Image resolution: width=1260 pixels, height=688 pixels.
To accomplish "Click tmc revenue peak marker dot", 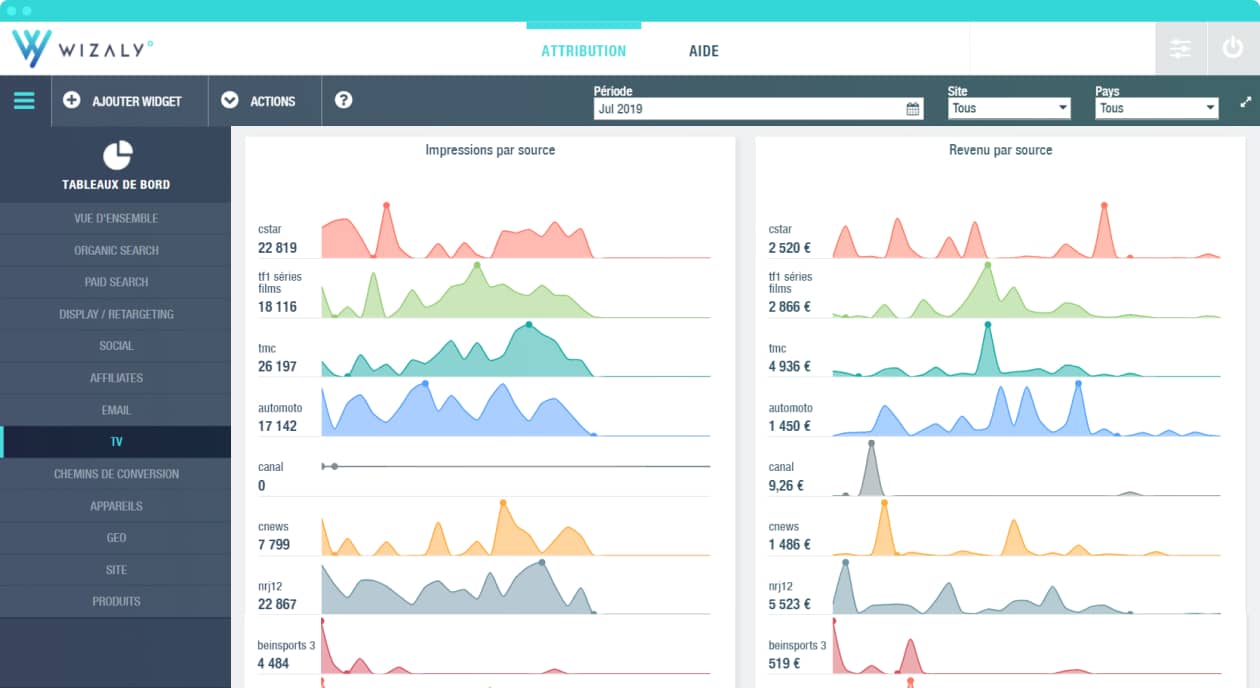I will [x=988, y=324].
